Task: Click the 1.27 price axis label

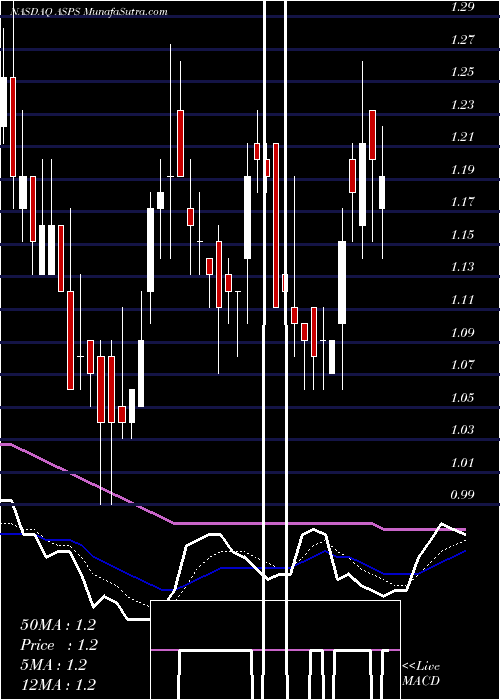Action: (x=463, y=40)
